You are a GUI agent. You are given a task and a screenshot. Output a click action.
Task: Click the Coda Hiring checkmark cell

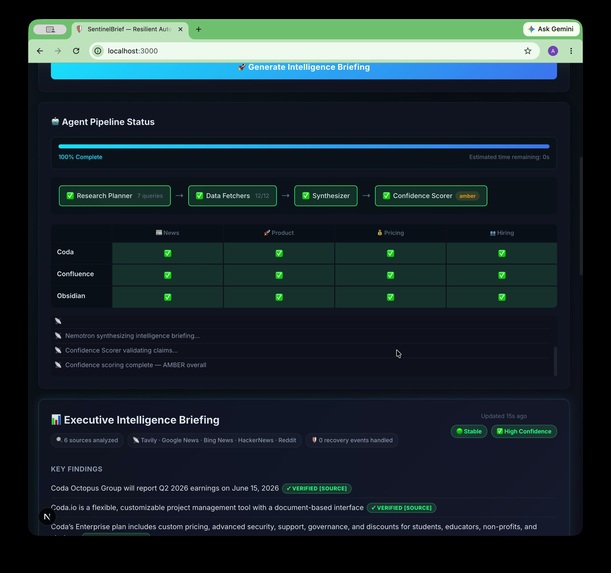coord(502,253)
